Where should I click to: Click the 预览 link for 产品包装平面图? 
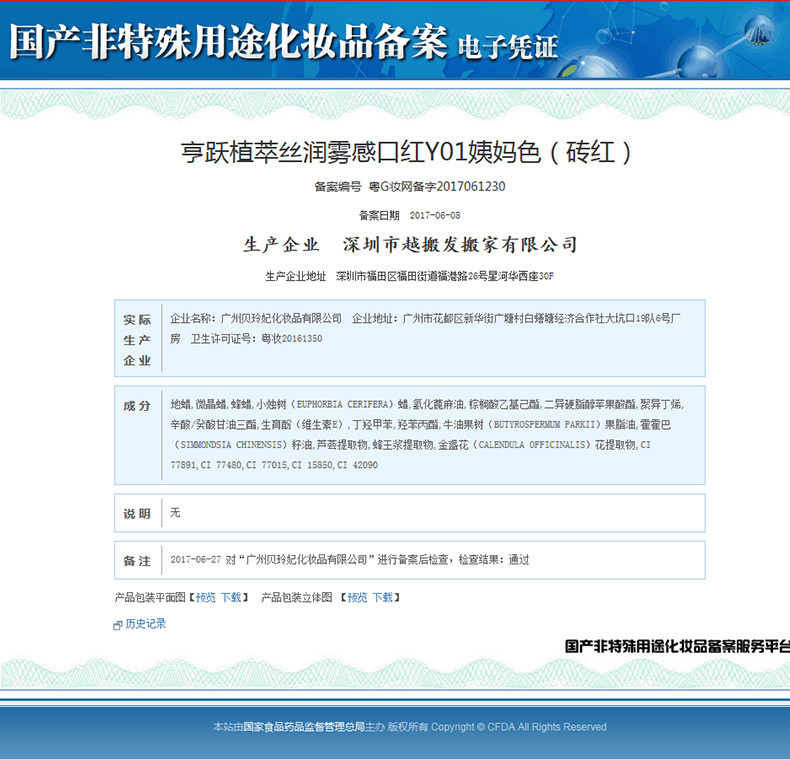206,597
